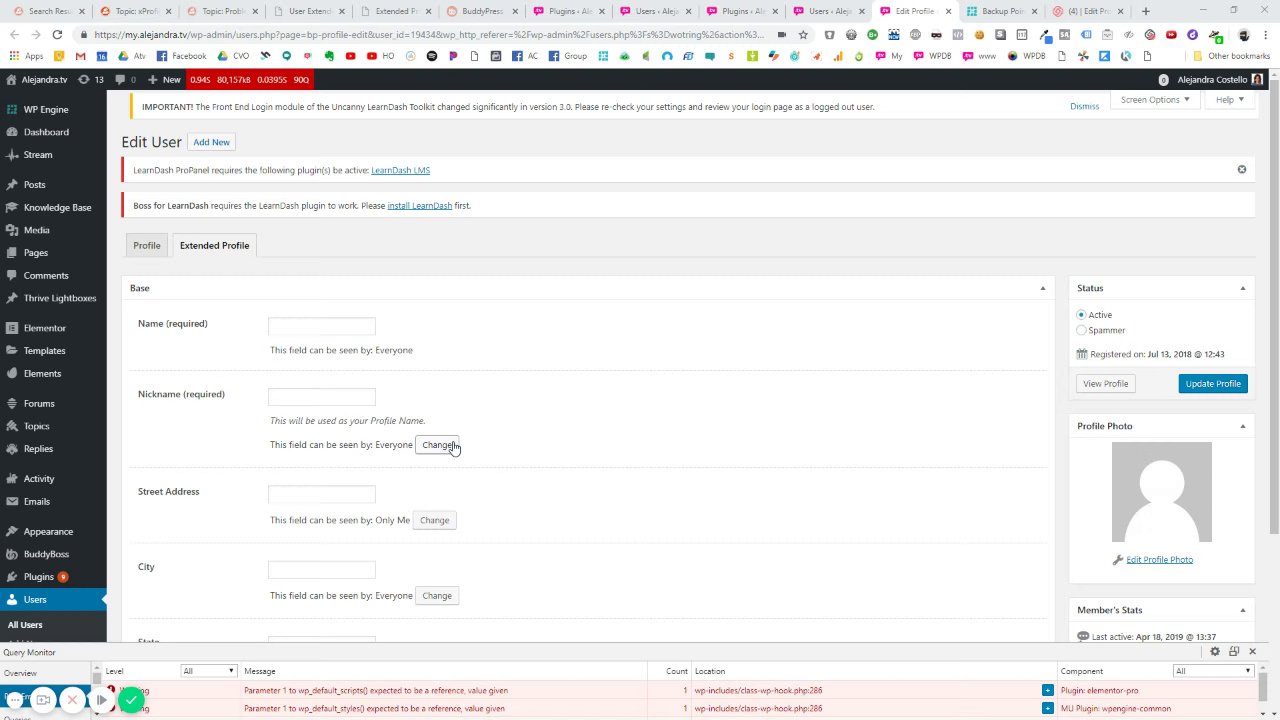Image resolution: width=1280 pixels, height=720 pixels.
Task: Click the Chrome reload page button
Action: pos(57,34)
